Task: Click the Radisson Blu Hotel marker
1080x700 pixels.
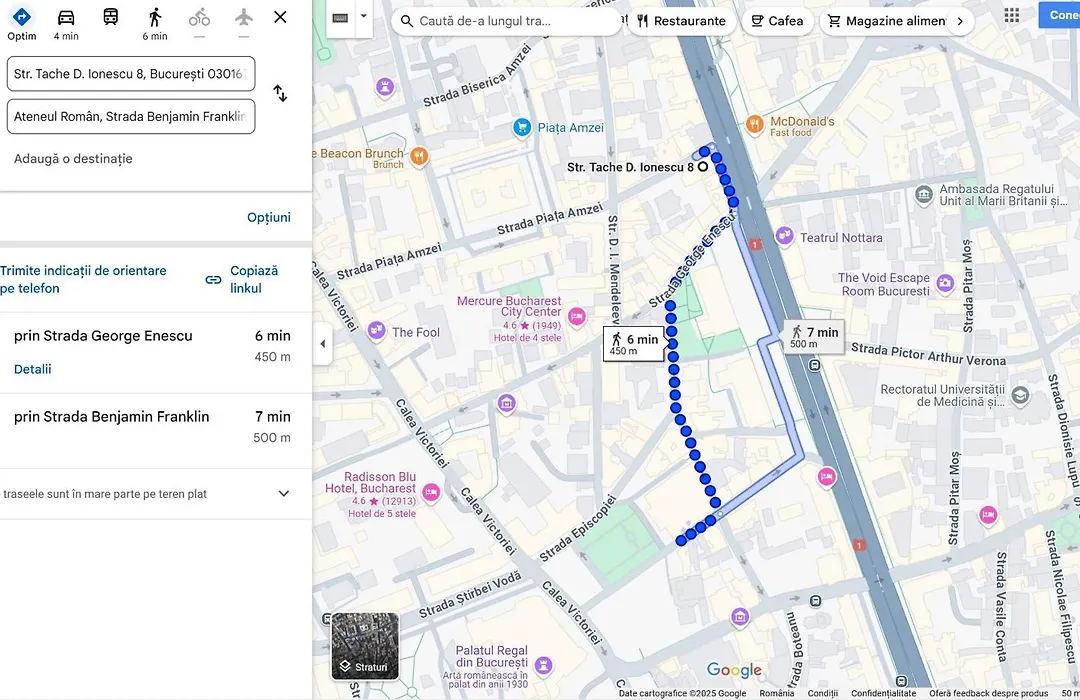Action: 431,492
